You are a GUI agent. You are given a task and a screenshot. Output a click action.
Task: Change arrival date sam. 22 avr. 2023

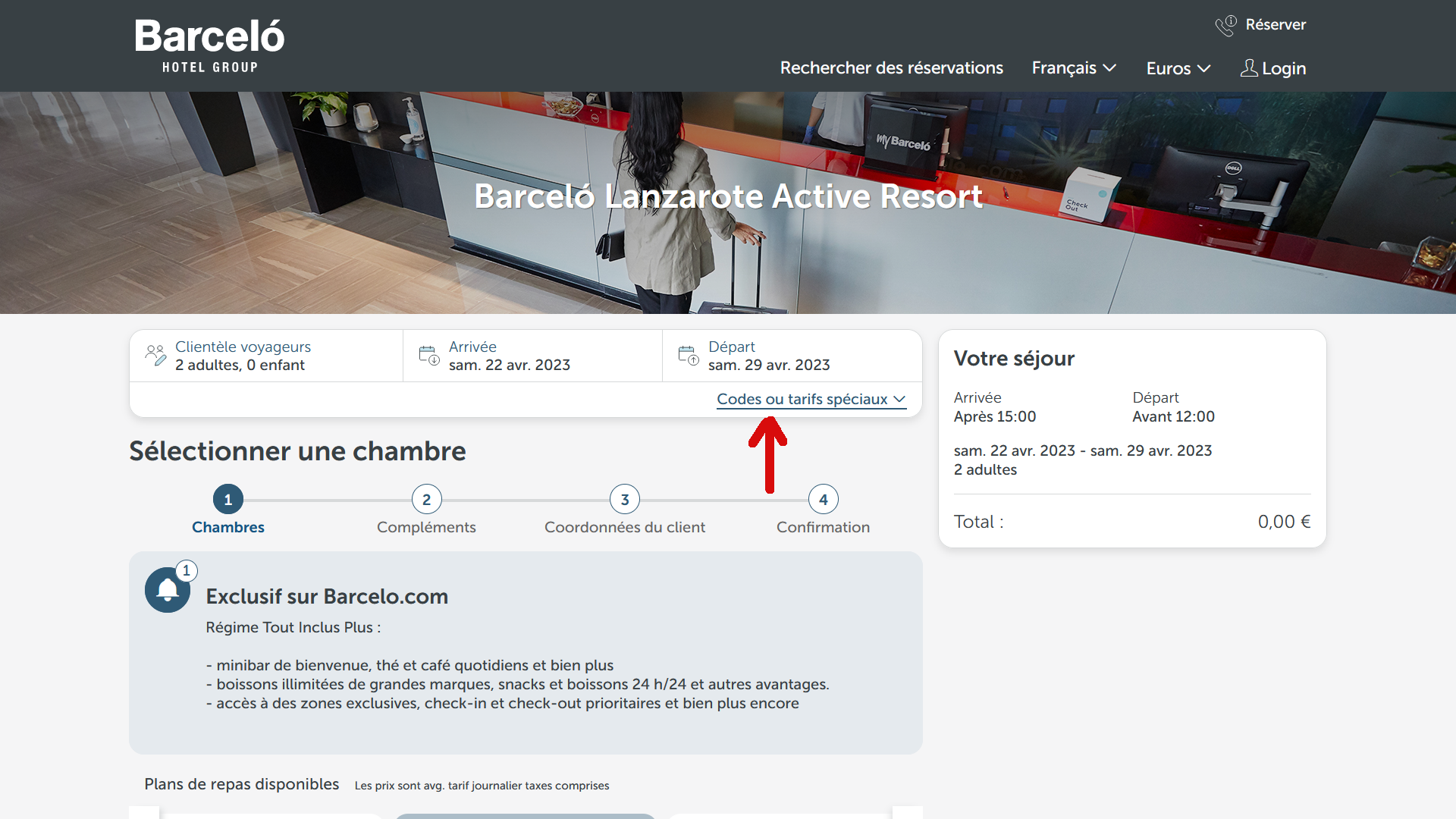tap(532, 356)
